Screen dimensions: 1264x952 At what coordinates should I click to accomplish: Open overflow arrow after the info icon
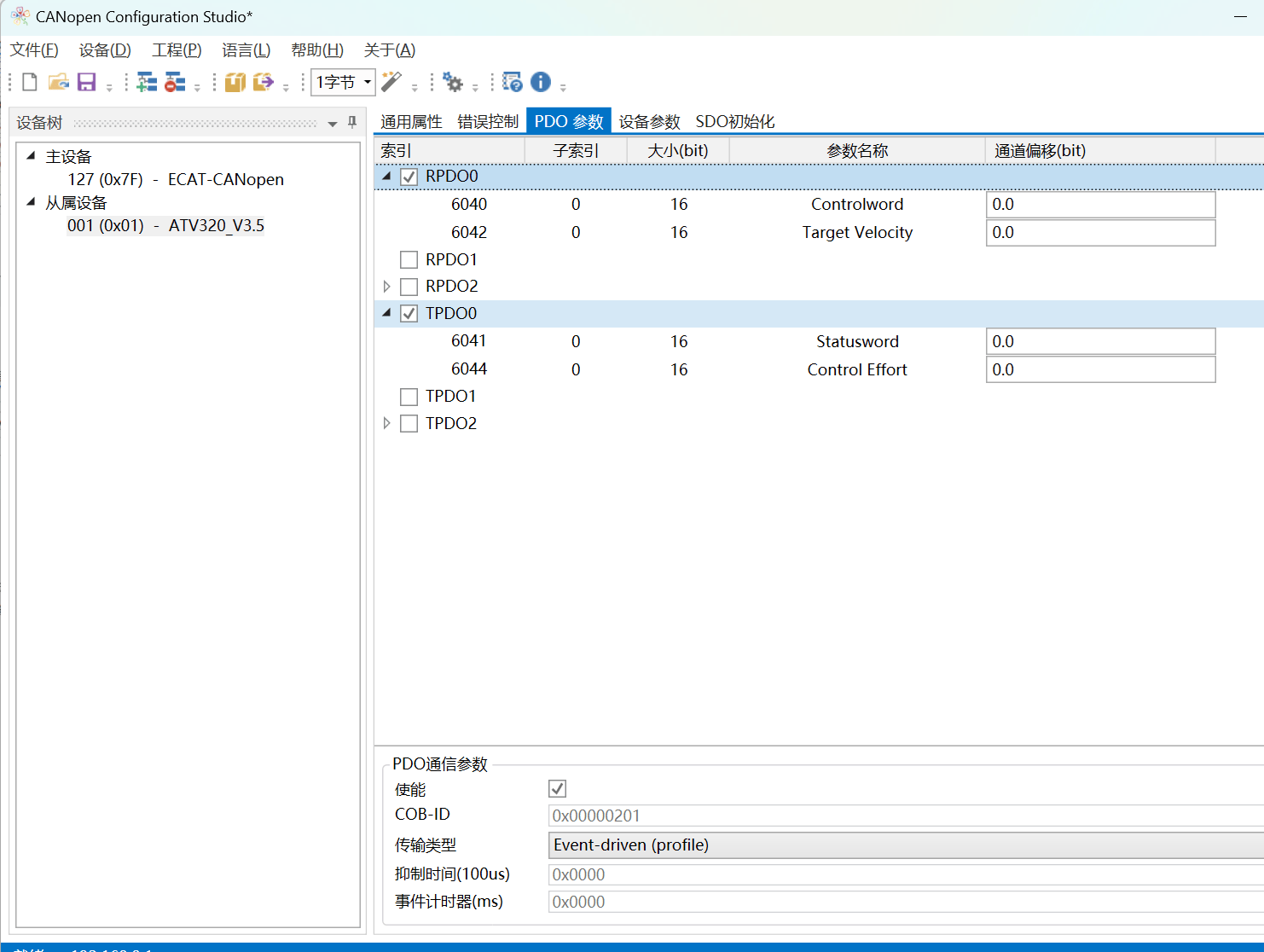click(x=563, y=87)
